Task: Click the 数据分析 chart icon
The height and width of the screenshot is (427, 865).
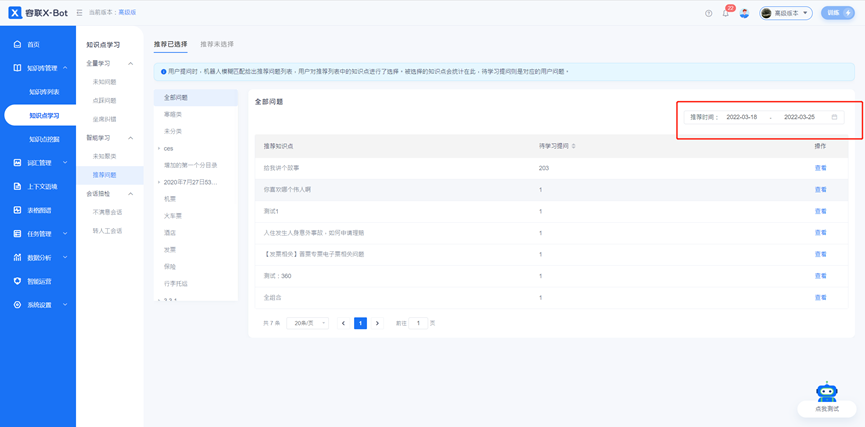Action: coord(17,258)
